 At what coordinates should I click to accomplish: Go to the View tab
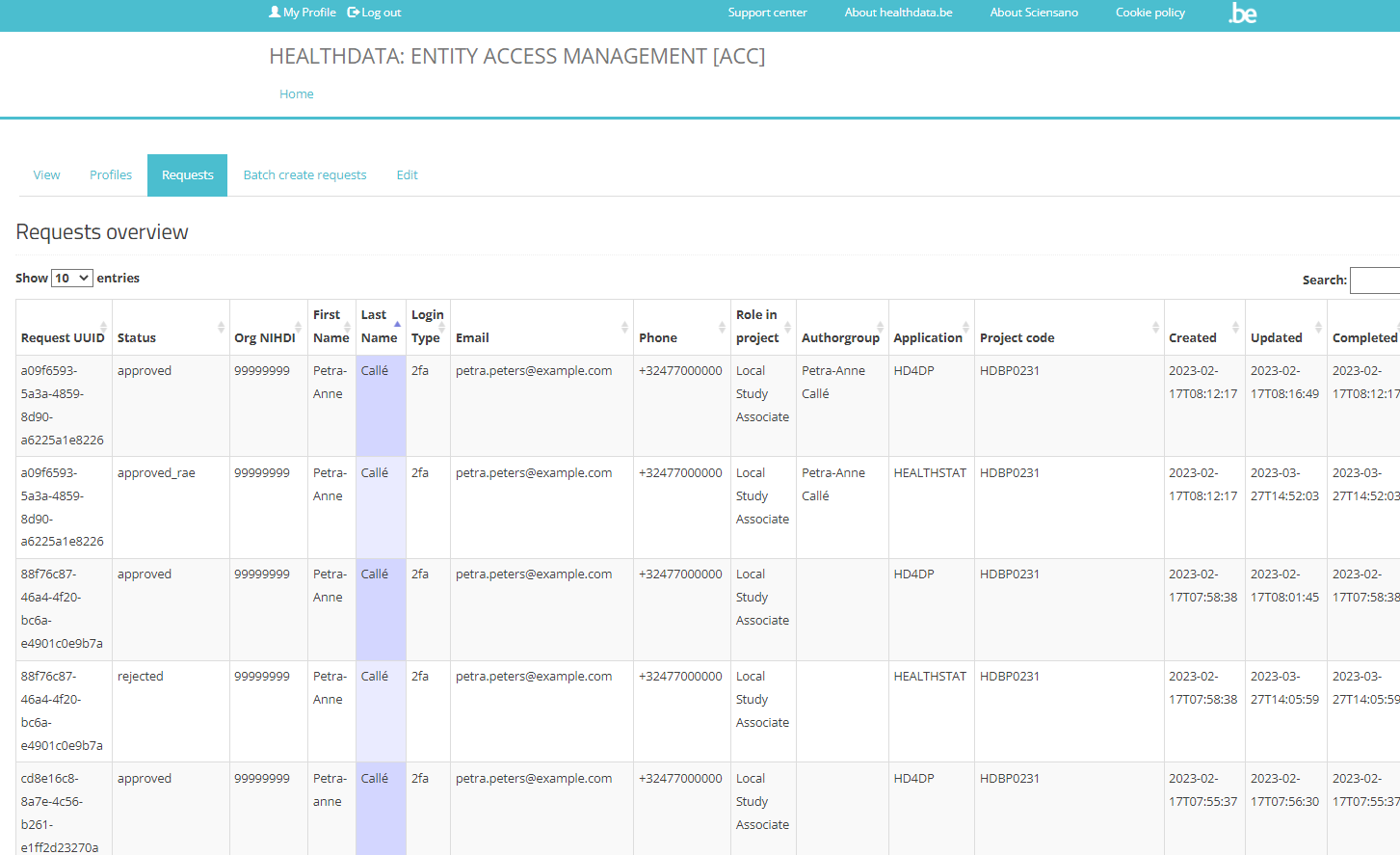(46, 175)
